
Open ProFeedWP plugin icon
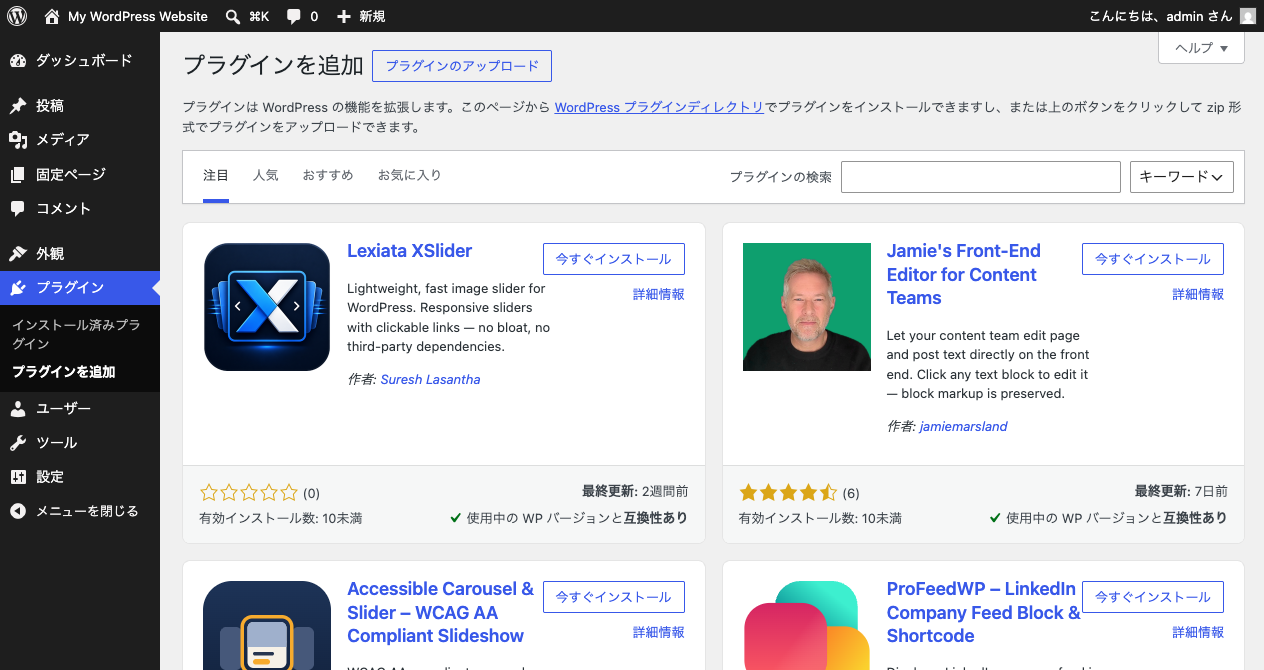click(x=807, y=625)
